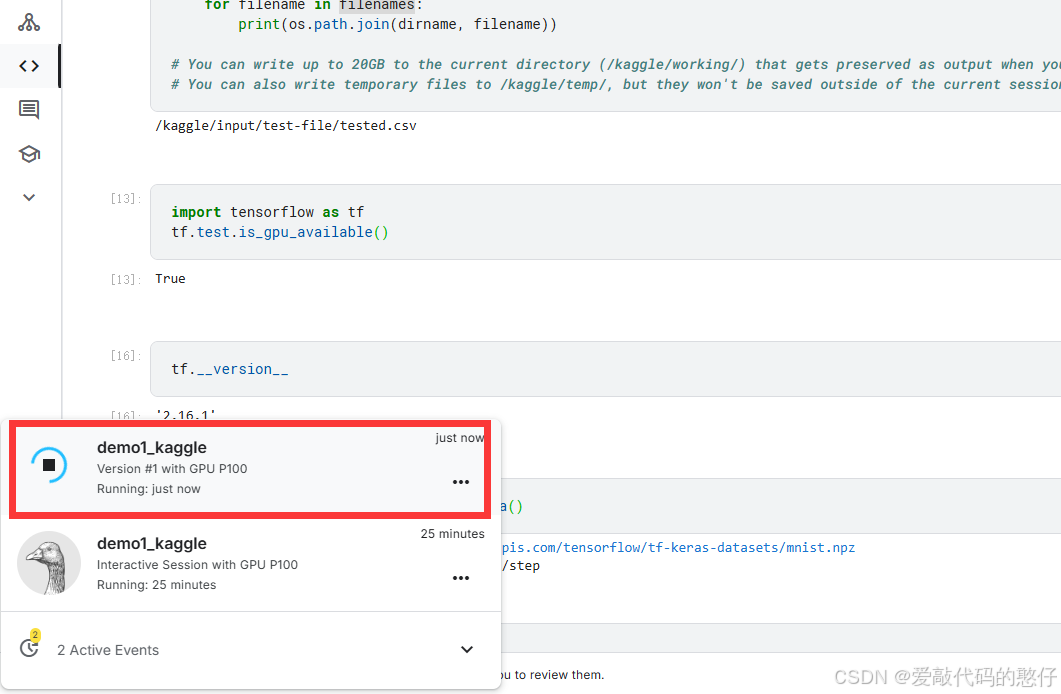
Task: Open the Learn section via graduation cap icon
Action: (29, 154)
